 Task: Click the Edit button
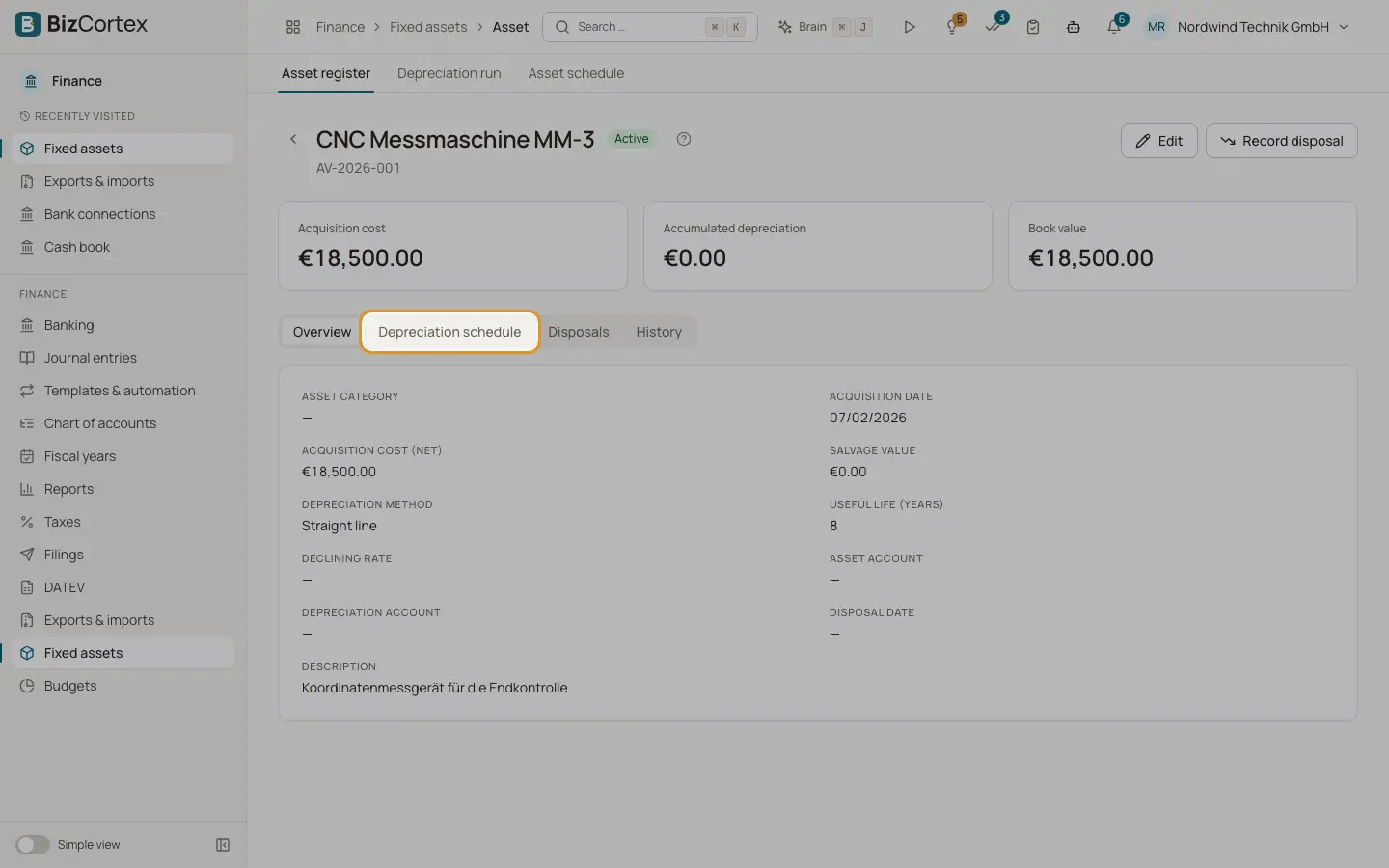1159,141
